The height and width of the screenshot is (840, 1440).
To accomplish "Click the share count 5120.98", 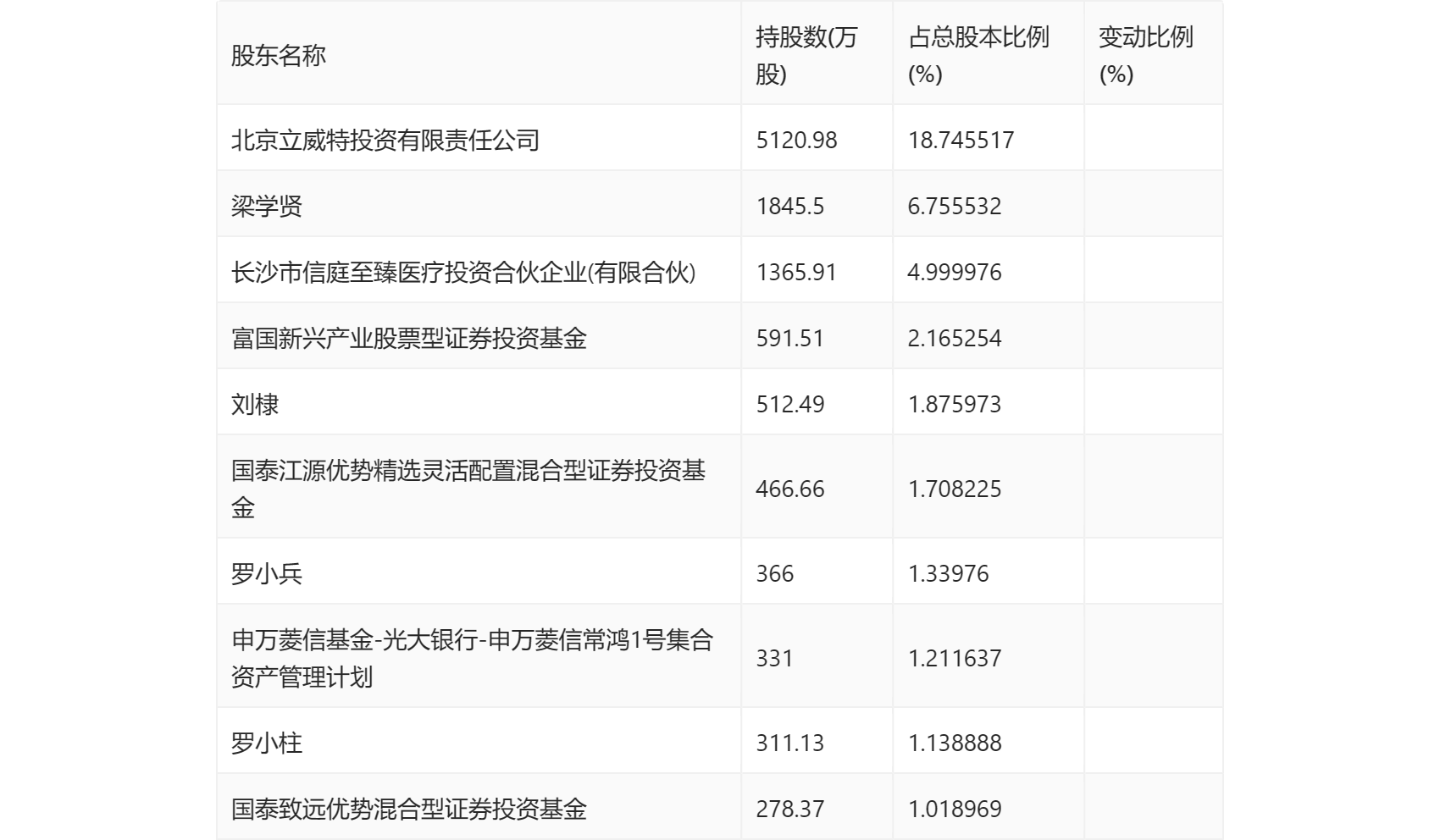I will click(x=796, y=140).
